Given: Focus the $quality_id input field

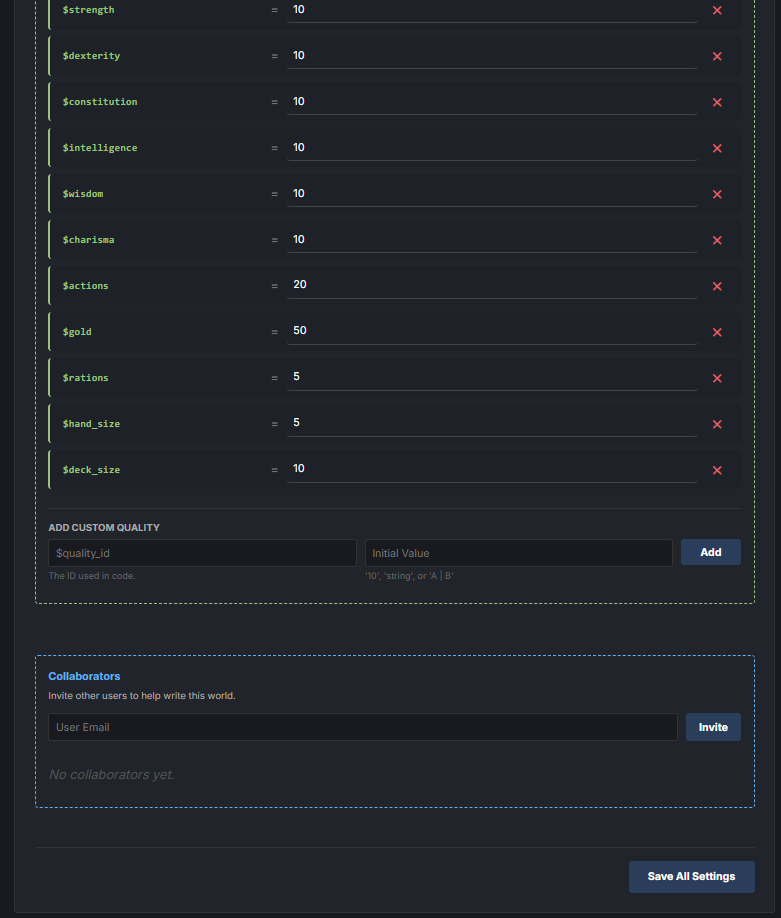Looking at the screenshot, I should (x=202, y=553).
